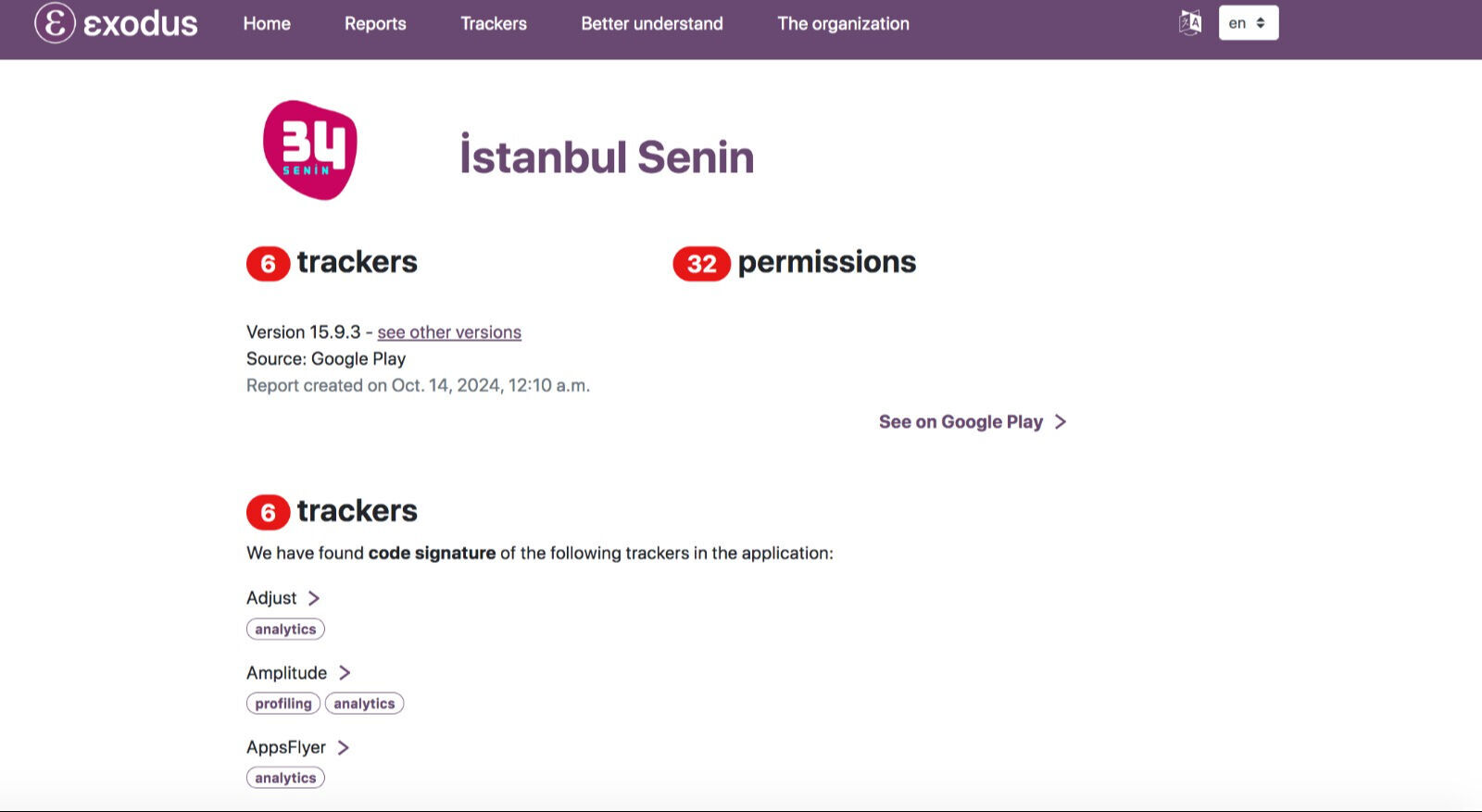Open the Better understand page
The image size is (1482, 812).
click(652, 23)
